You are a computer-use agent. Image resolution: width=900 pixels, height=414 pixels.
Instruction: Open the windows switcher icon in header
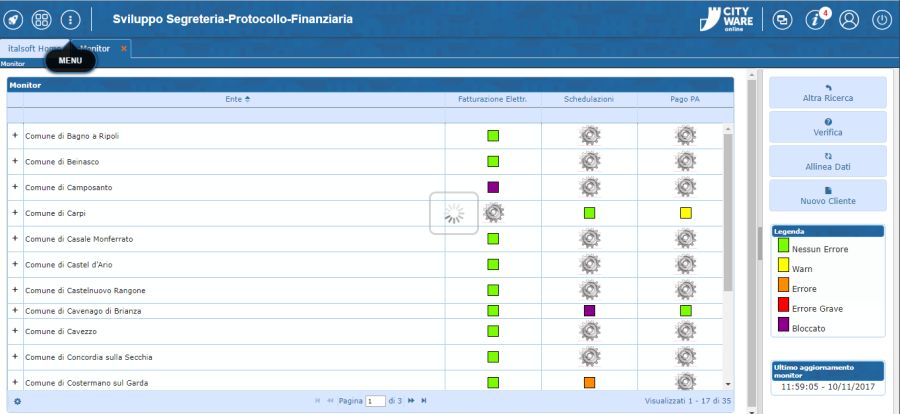783,19
